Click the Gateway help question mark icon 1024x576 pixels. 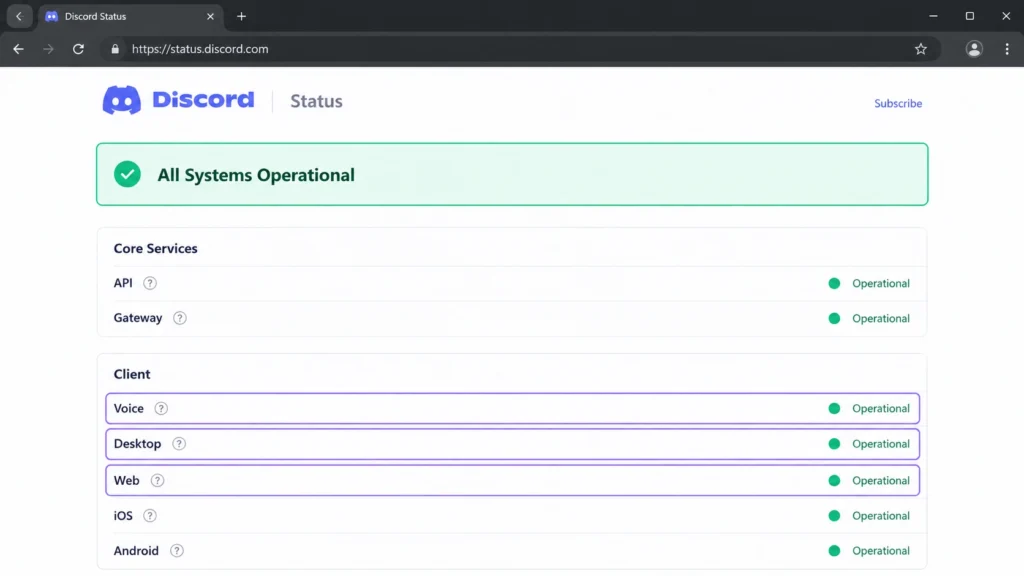pyautogui.click(x=180, y=318)
